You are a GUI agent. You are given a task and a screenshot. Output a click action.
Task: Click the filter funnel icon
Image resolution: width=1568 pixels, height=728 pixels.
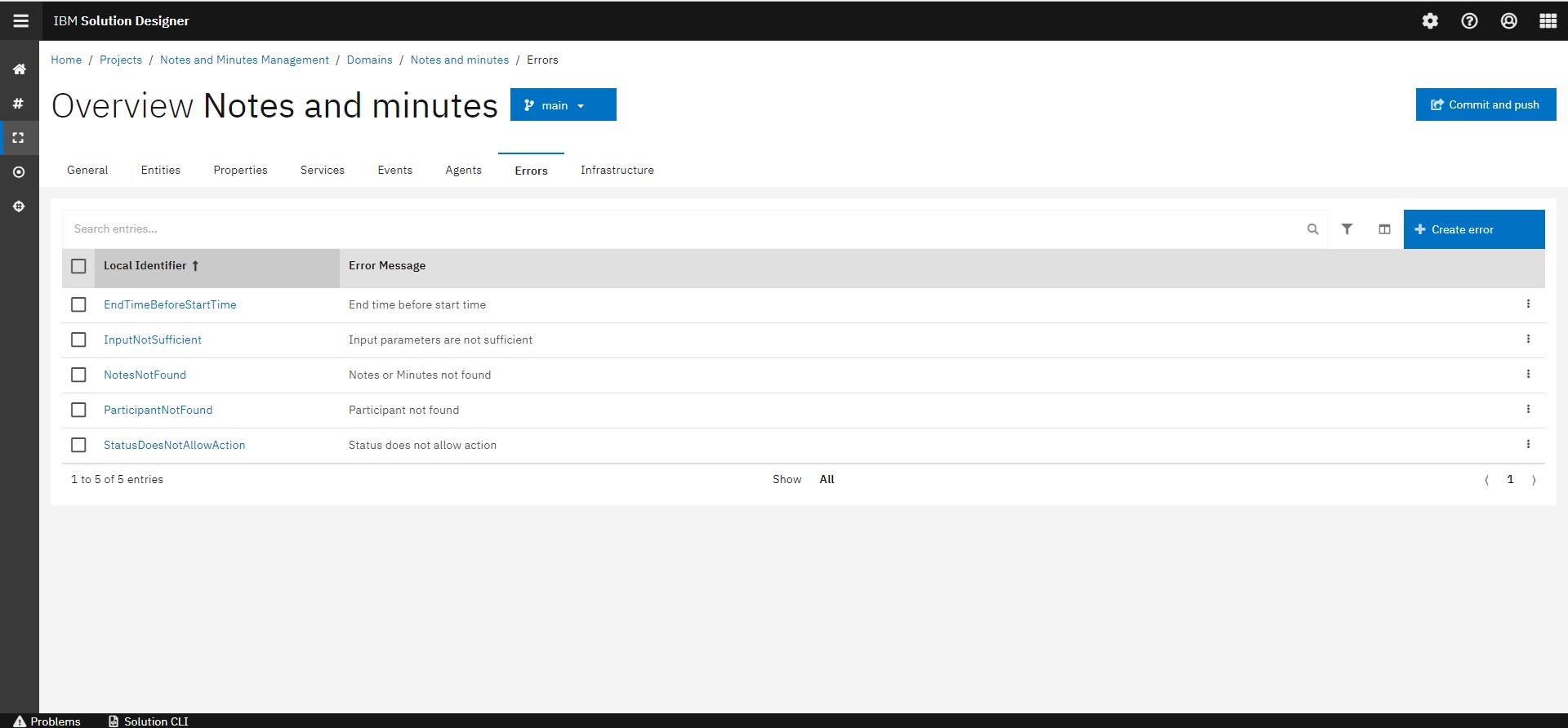coord(1347,229)
